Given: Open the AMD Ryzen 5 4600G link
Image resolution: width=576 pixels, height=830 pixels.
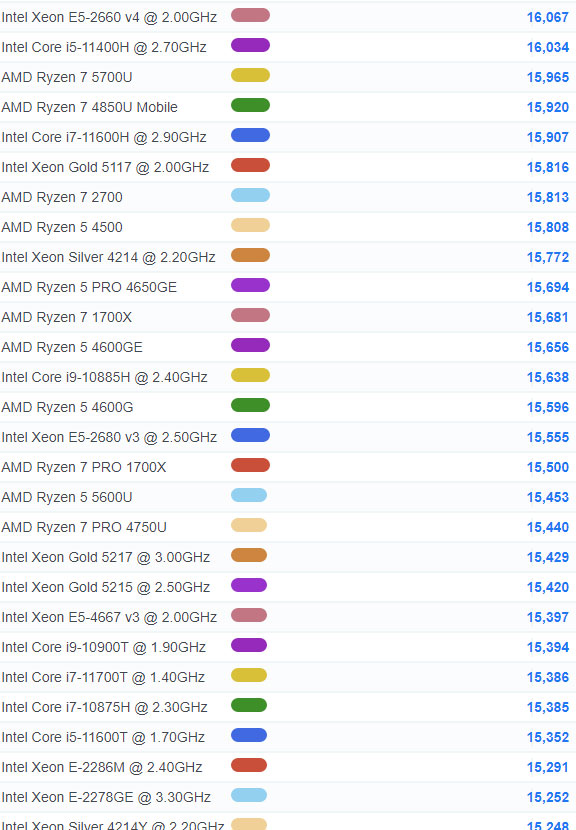Looking at the screenshot, I should tap(67, 408).
